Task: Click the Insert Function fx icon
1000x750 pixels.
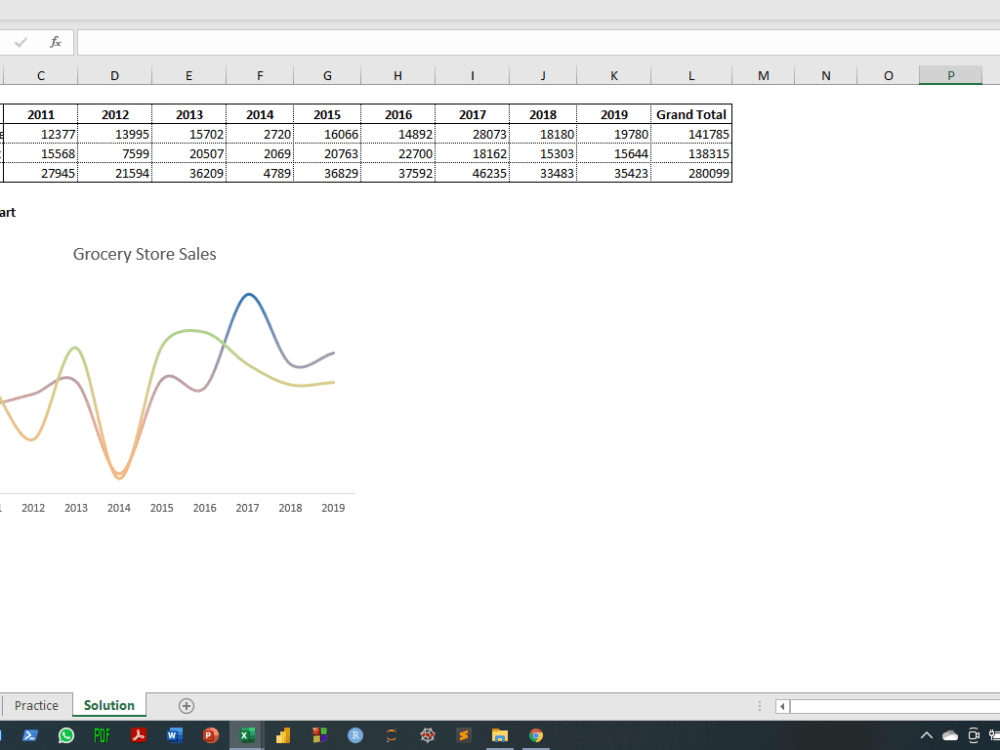Action: click(x=55, y=42)
